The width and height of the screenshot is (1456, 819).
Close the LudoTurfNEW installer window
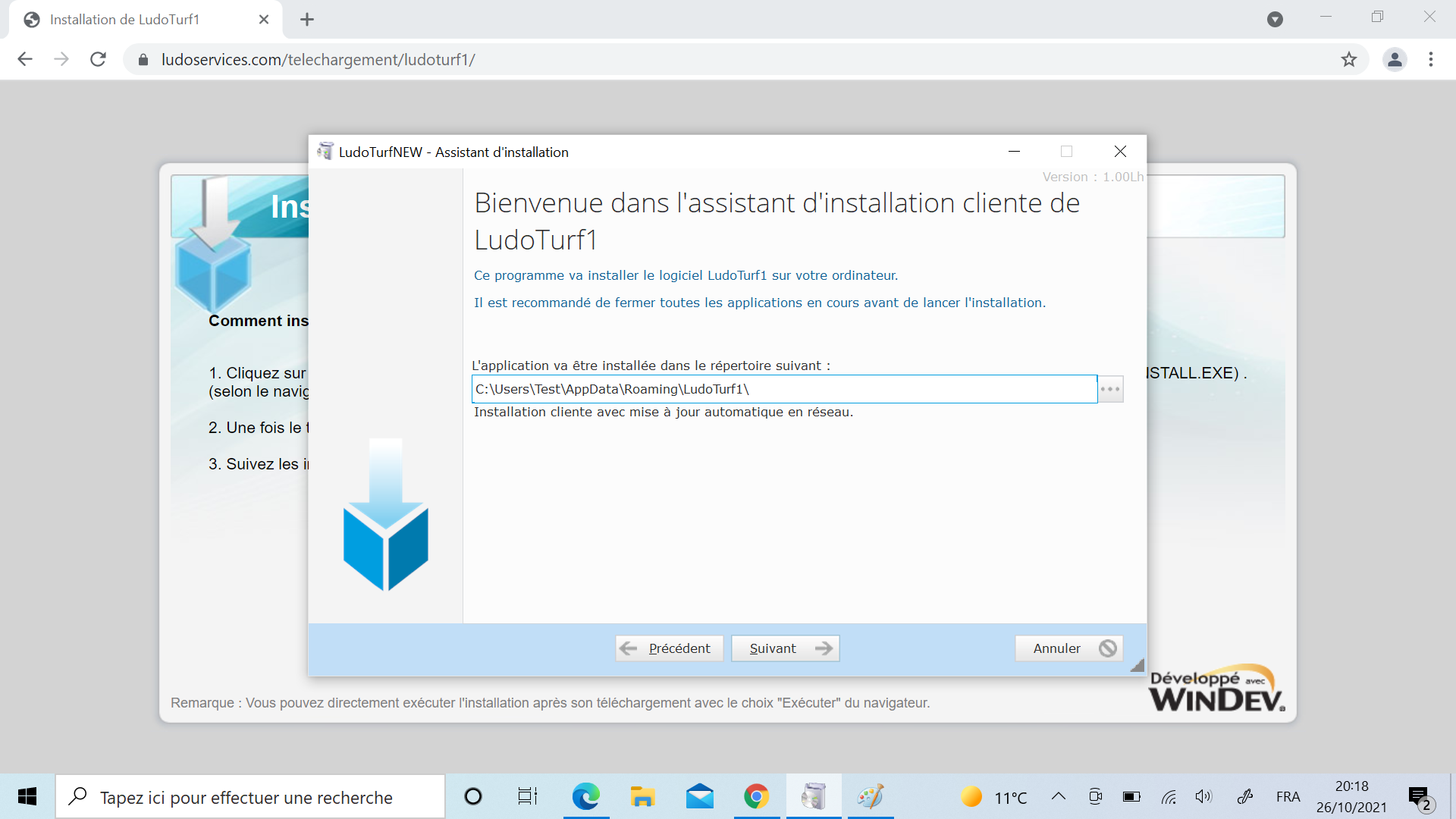coord(1120,152)
